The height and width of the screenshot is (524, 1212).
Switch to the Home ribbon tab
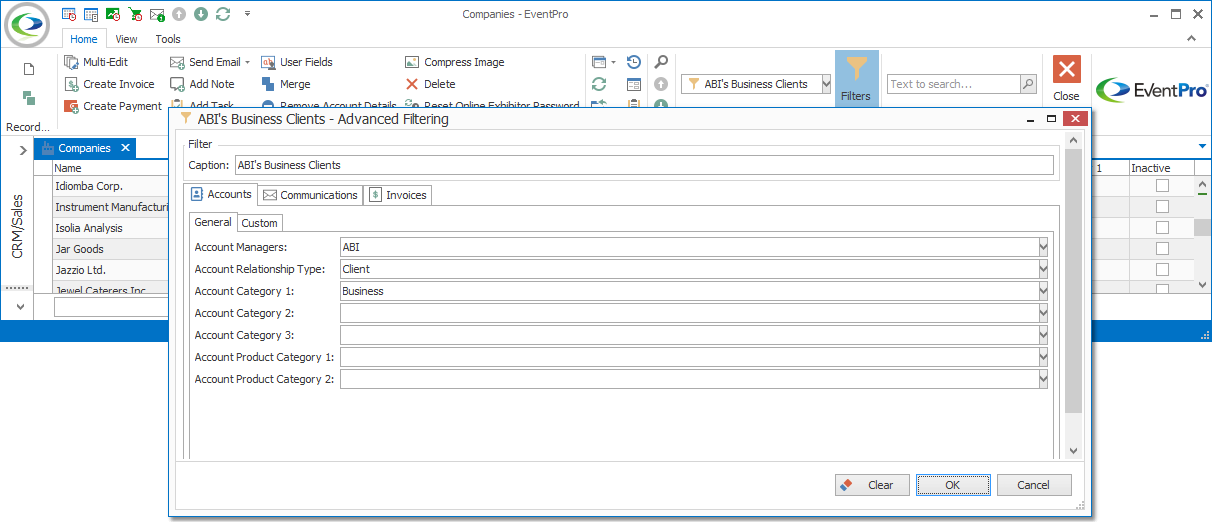[x=84, y=39]
